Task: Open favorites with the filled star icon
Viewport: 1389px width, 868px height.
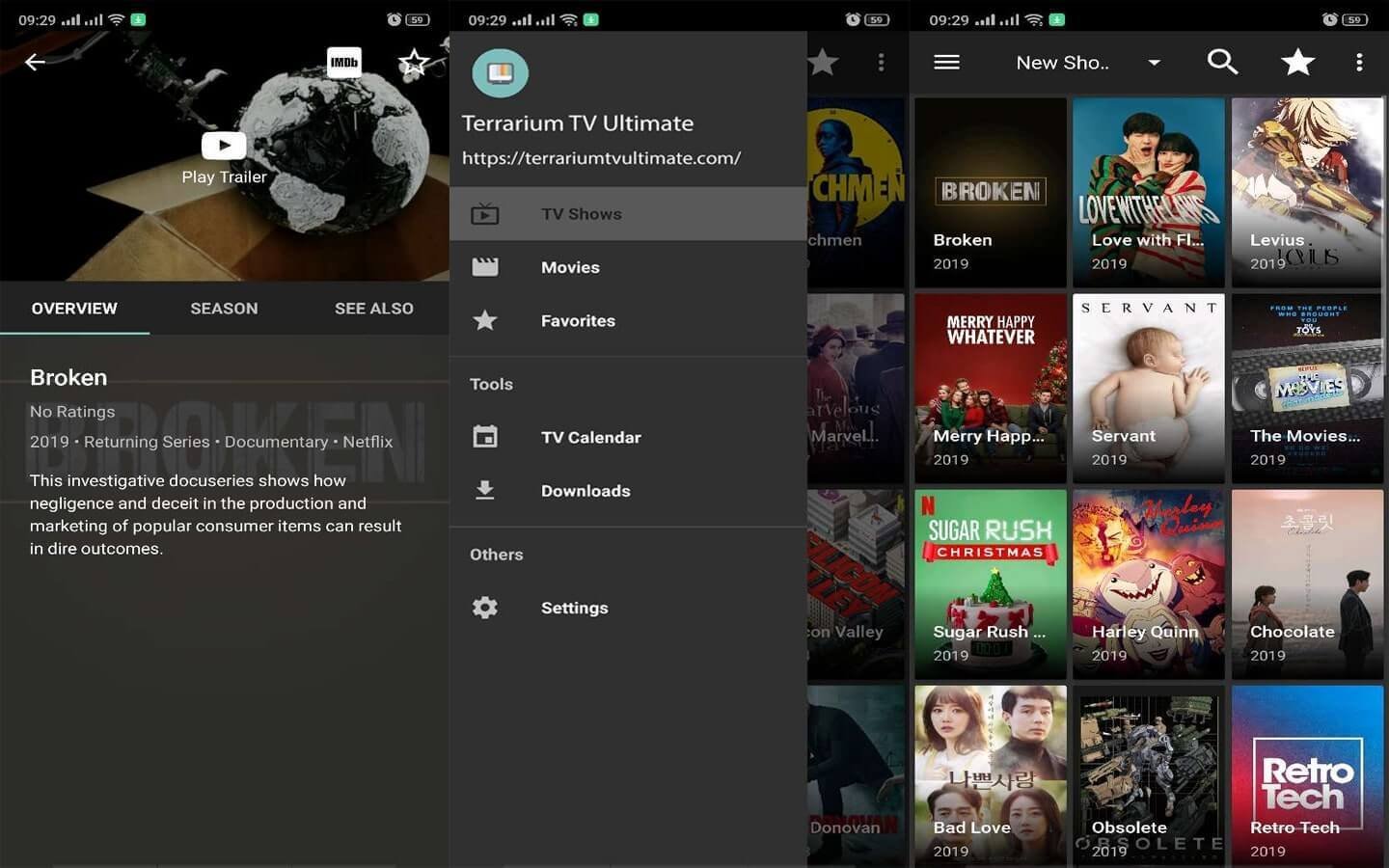Action: (1297, 62)
